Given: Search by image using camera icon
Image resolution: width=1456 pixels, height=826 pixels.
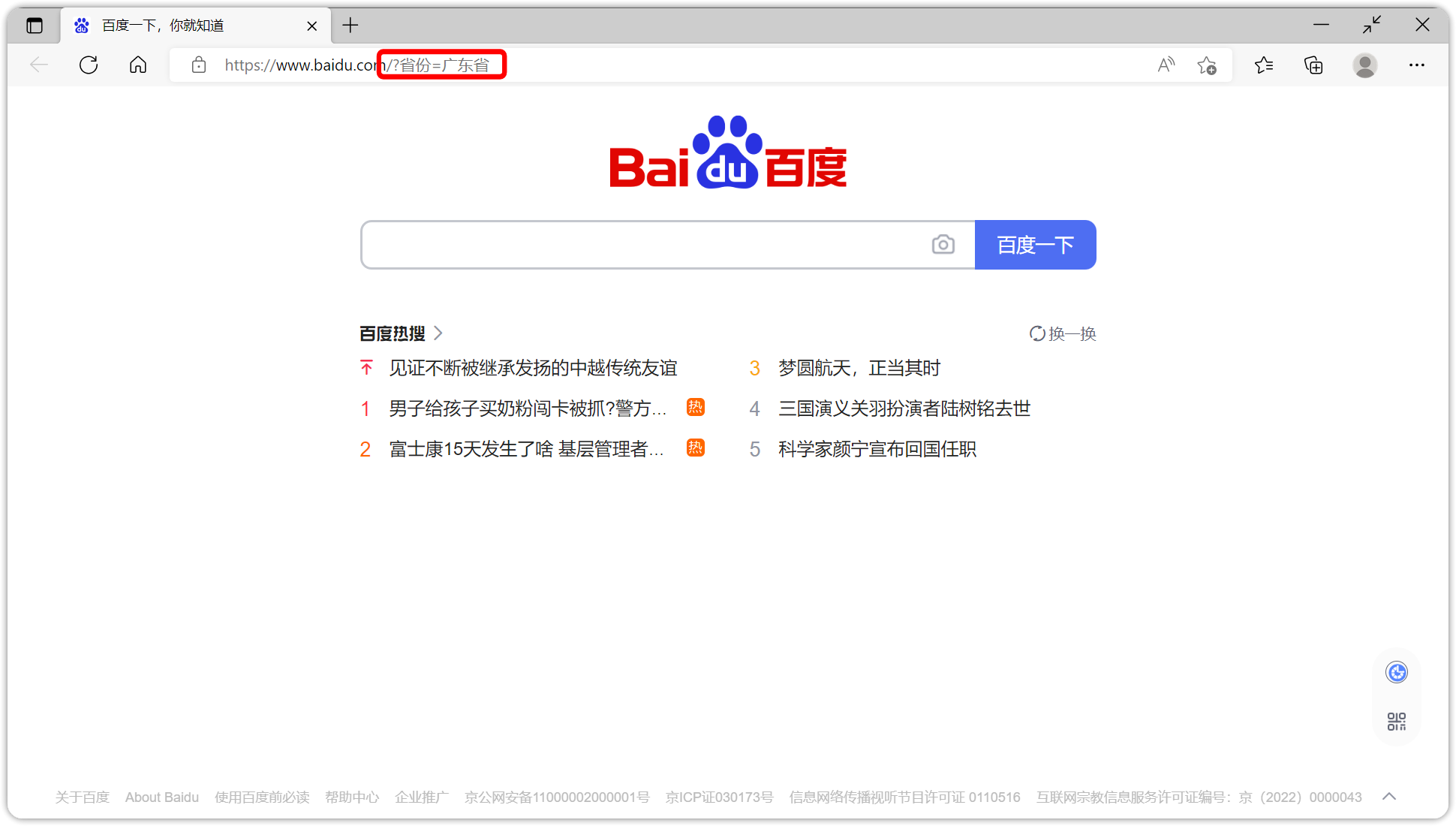Looking at the screenshot, I should pos(943,245).
